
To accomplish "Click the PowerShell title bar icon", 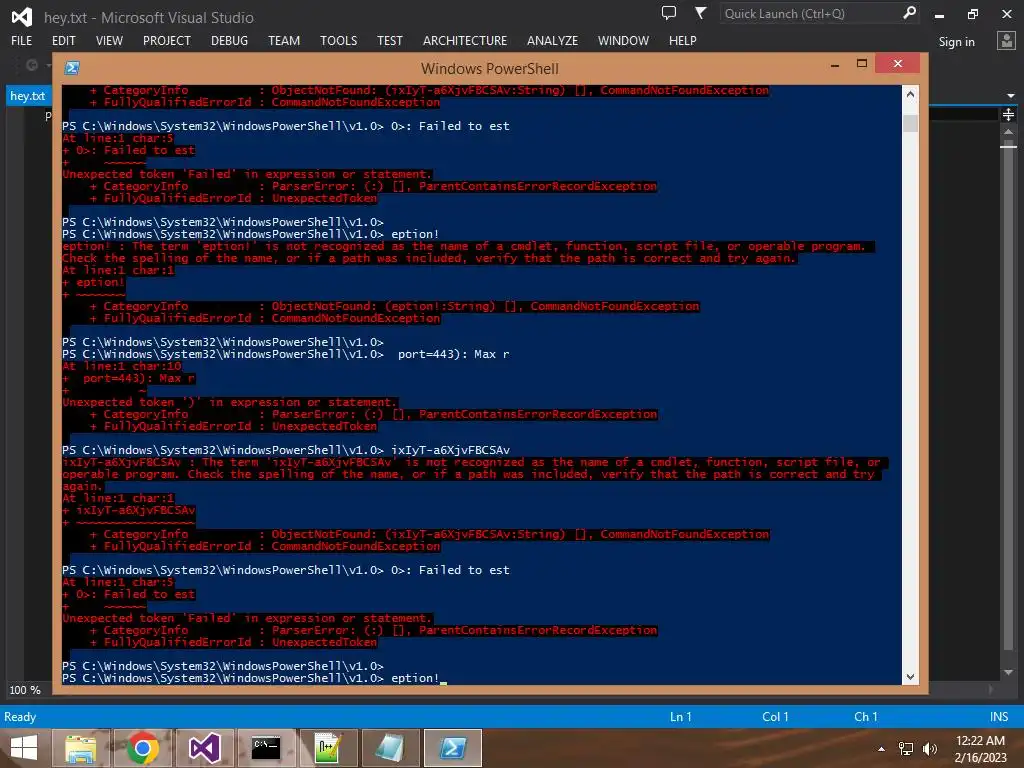I will click(72, 68).
